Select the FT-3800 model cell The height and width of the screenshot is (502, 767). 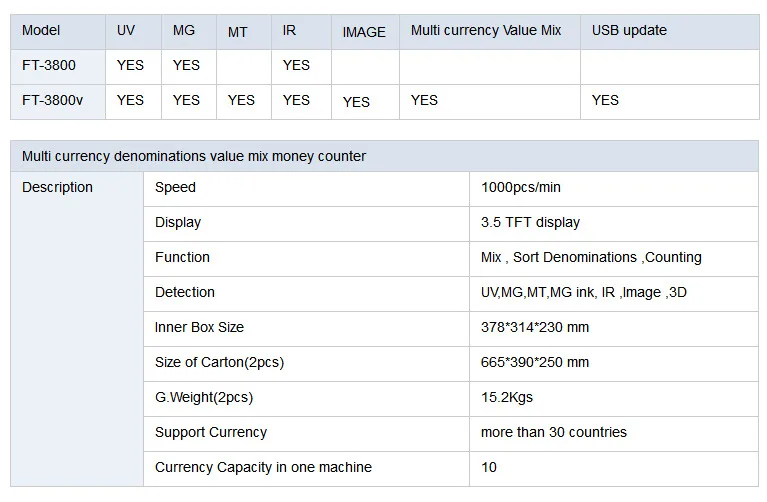58,67
